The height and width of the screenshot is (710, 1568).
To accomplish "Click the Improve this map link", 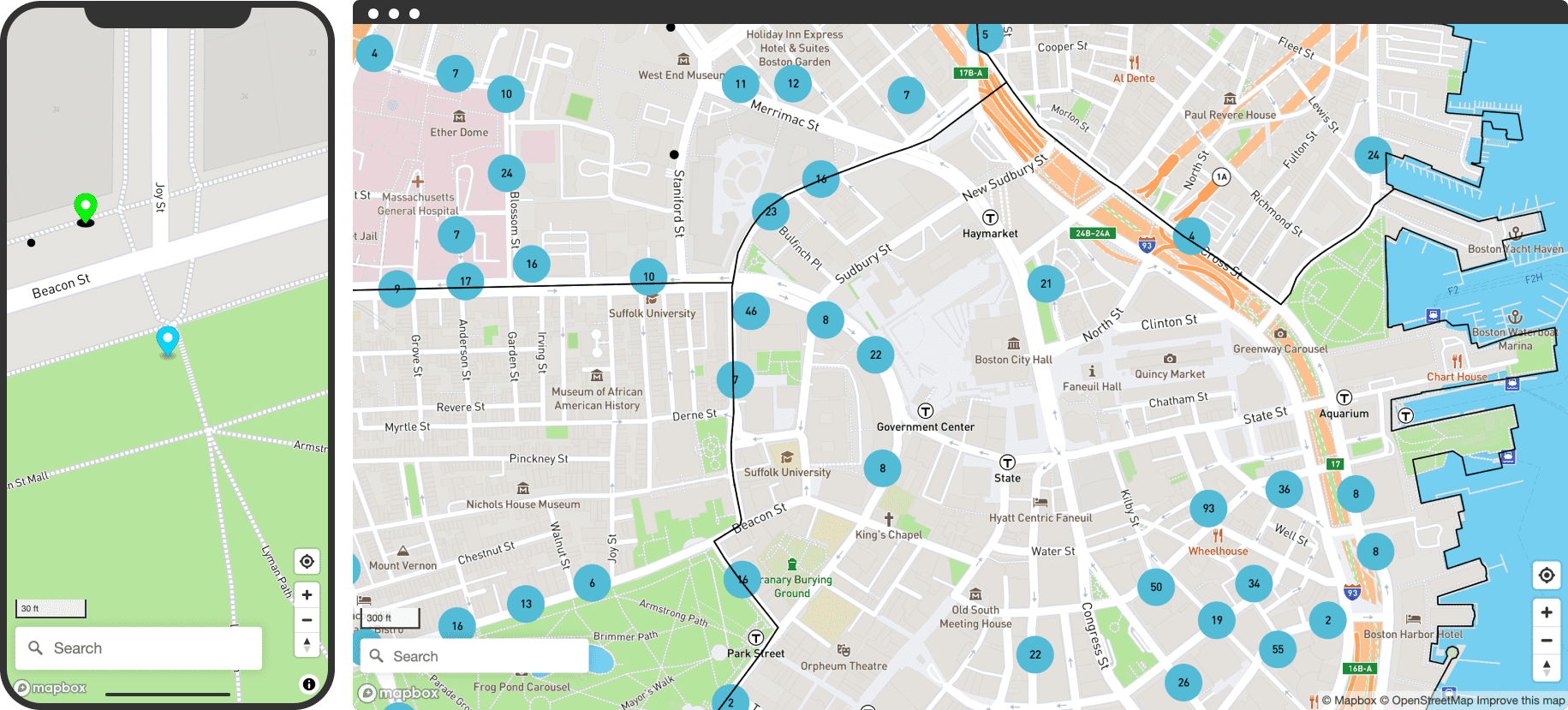I will click(x=1521, y=701).
